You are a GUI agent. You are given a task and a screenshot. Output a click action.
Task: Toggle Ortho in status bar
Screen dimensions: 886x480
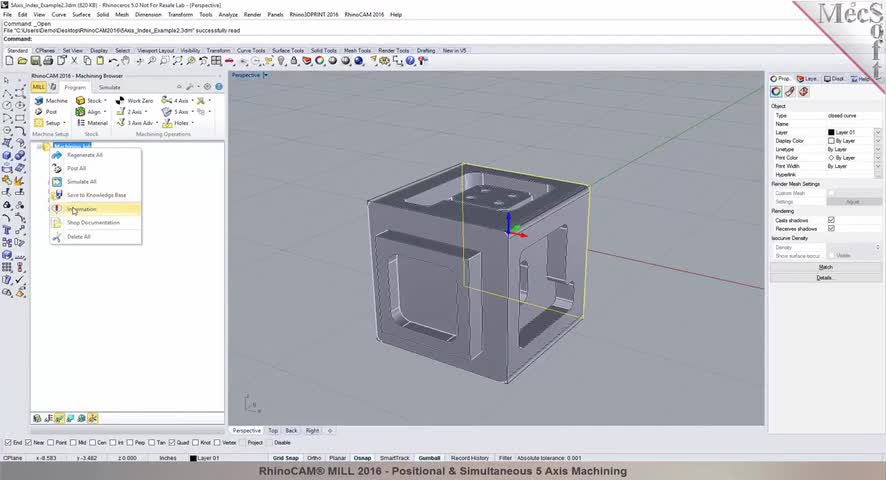(x=314, y=458)
